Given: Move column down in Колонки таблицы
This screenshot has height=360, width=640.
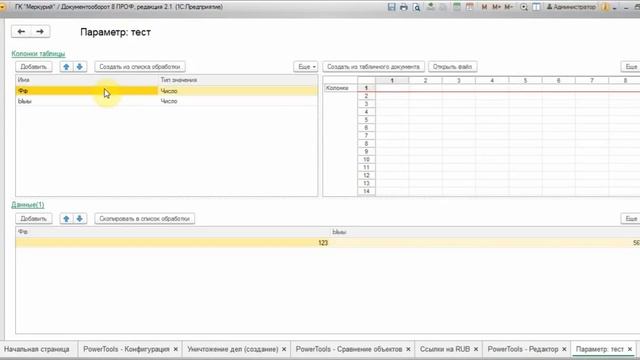Looking at the screenshot, I should (x=80, y=67).
